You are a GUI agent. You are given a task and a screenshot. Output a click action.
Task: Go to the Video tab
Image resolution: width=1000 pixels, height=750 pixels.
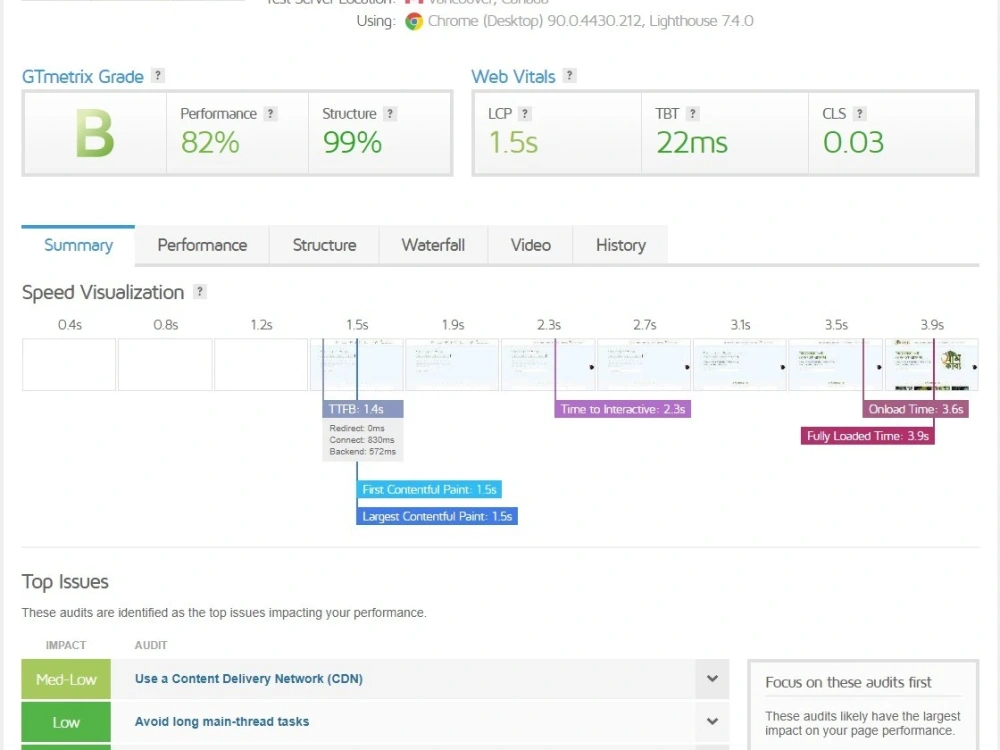tap(531, 245)
